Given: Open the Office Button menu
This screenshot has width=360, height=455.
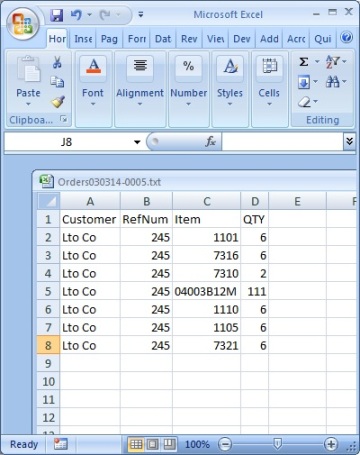Looking at the screenshot, I should pyautogui.click(x=22, y=24).
